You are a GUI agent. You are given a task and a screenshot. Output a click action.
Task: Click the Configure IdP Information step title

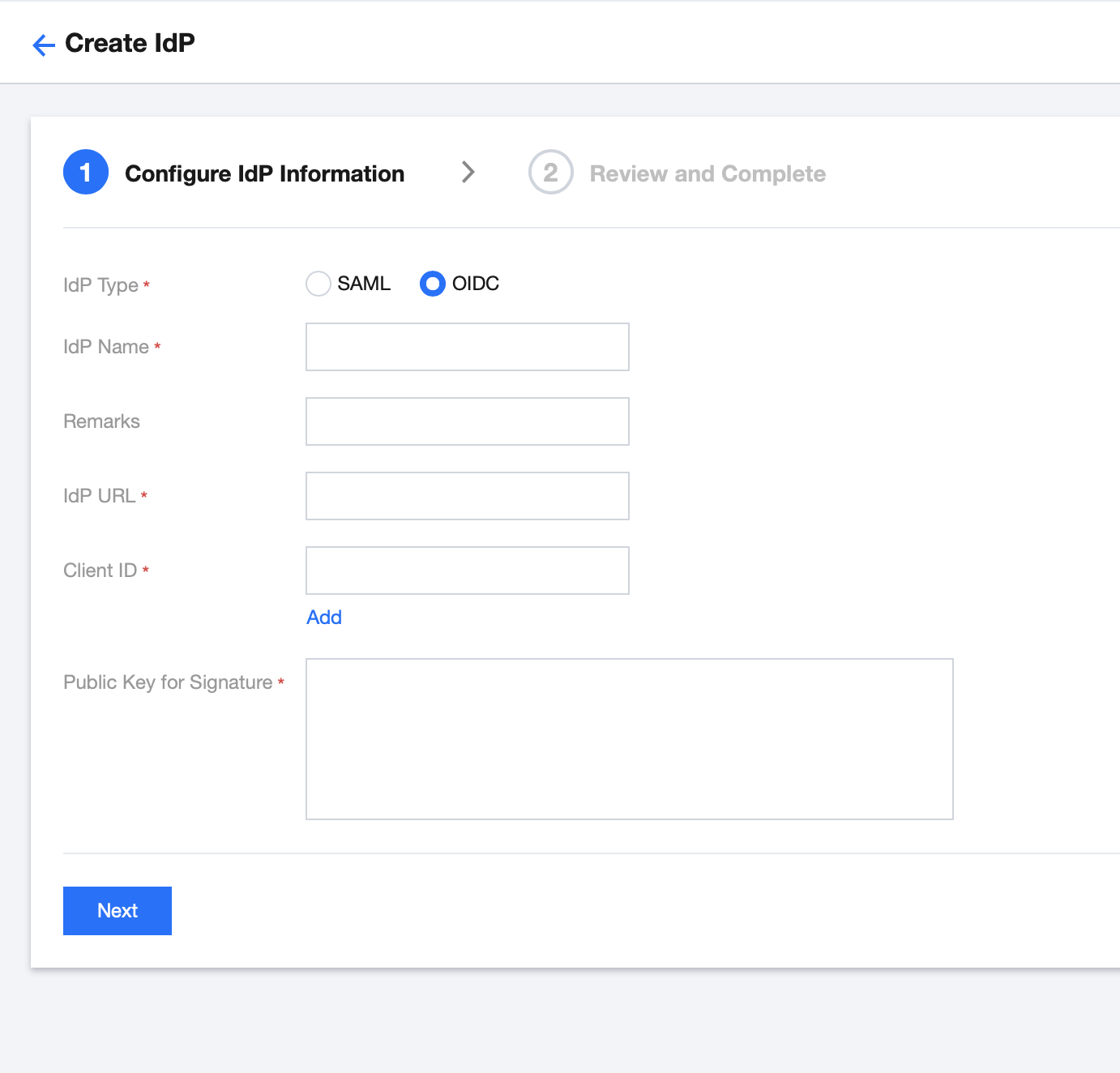264,173
